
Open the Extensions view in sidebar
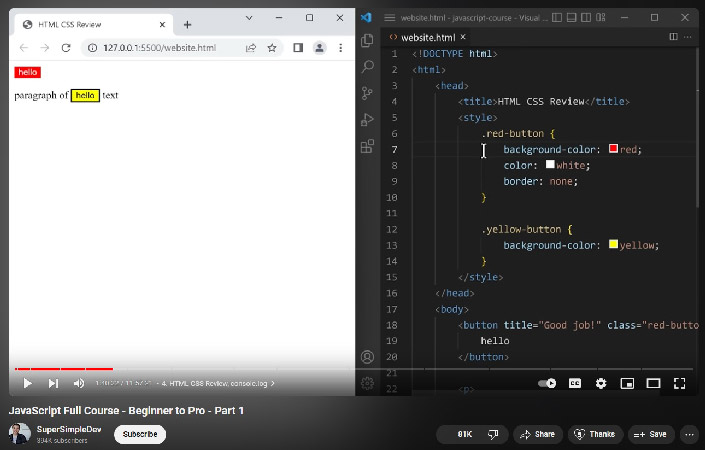pos(367,146)
